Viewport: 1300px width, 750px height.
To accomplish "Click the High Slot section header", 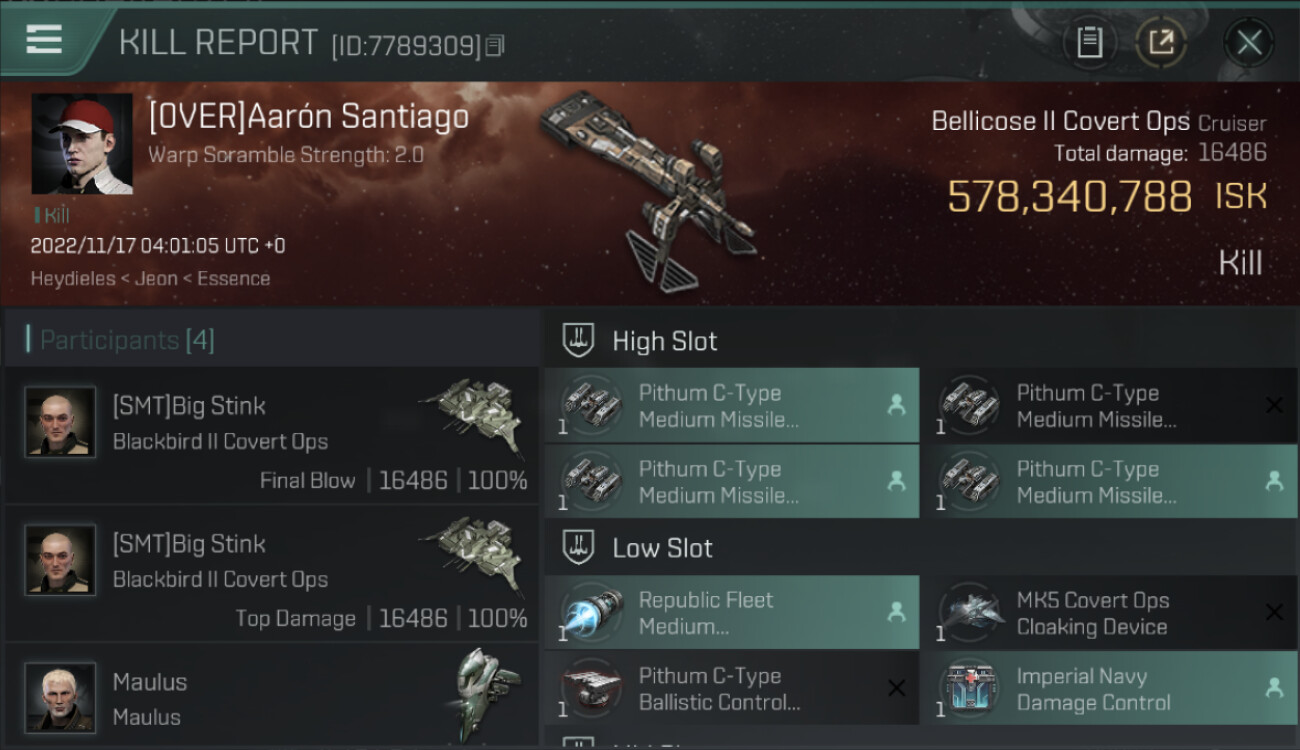I will click(664, 341).
